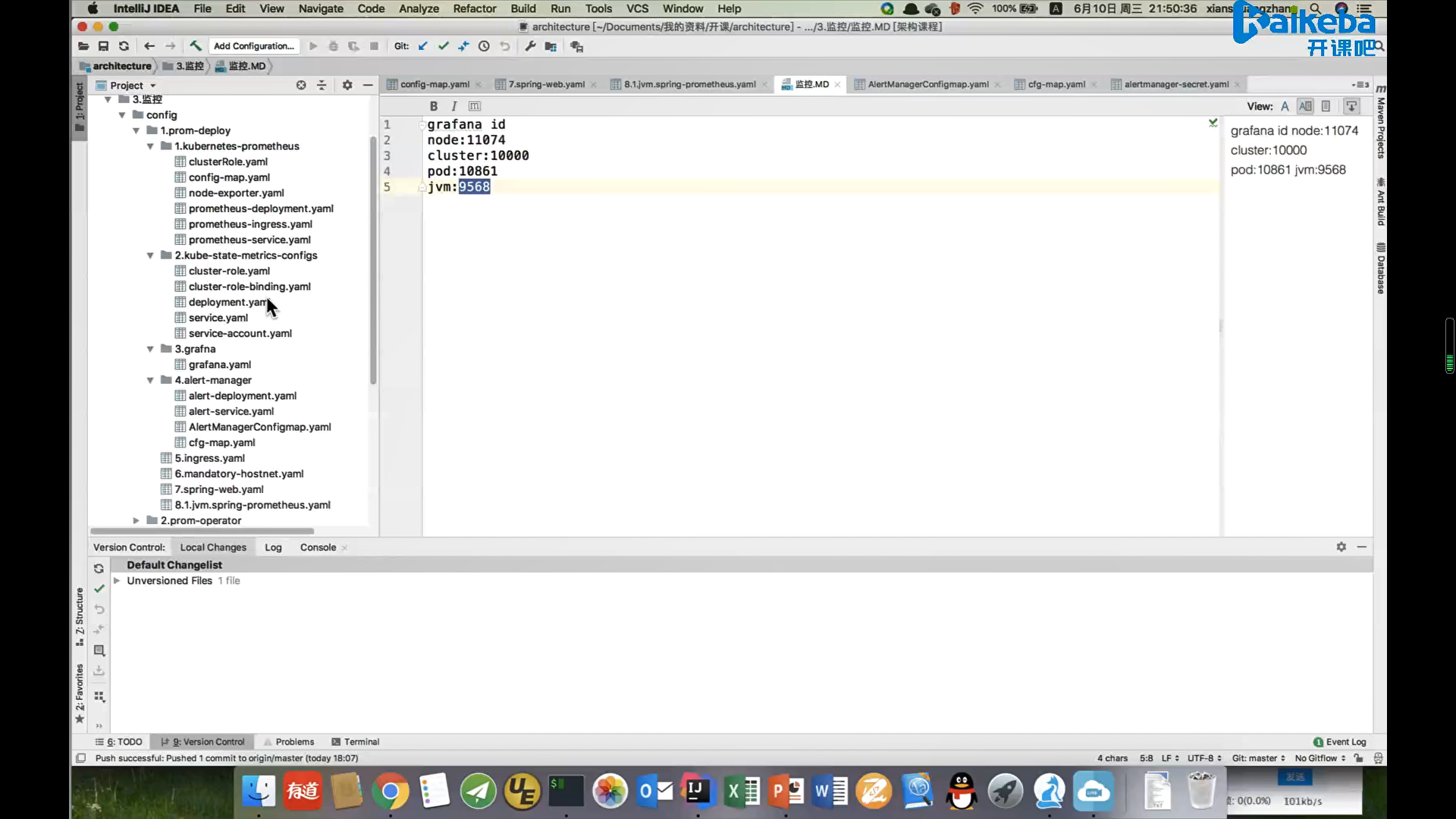This screenshot has height=819, width=1456.
Task: Expand the 2.prom-operator folder
Action: tap(136, 520)
